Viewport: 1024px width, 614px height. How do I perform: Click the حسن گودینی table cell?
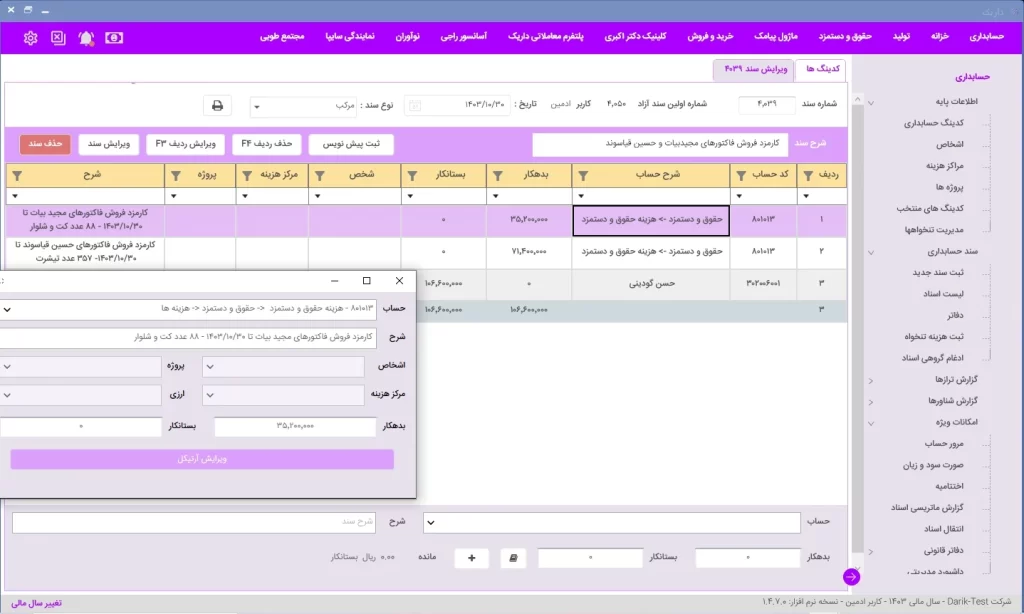coord(650,284)
